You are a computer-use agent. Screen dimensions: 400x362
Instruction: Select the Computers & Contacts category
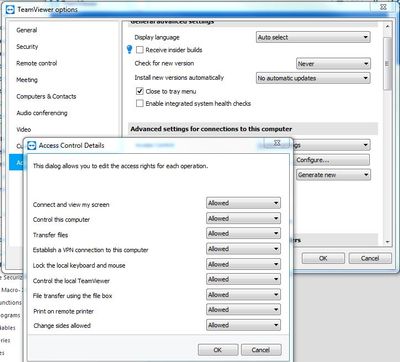point(46,96)
